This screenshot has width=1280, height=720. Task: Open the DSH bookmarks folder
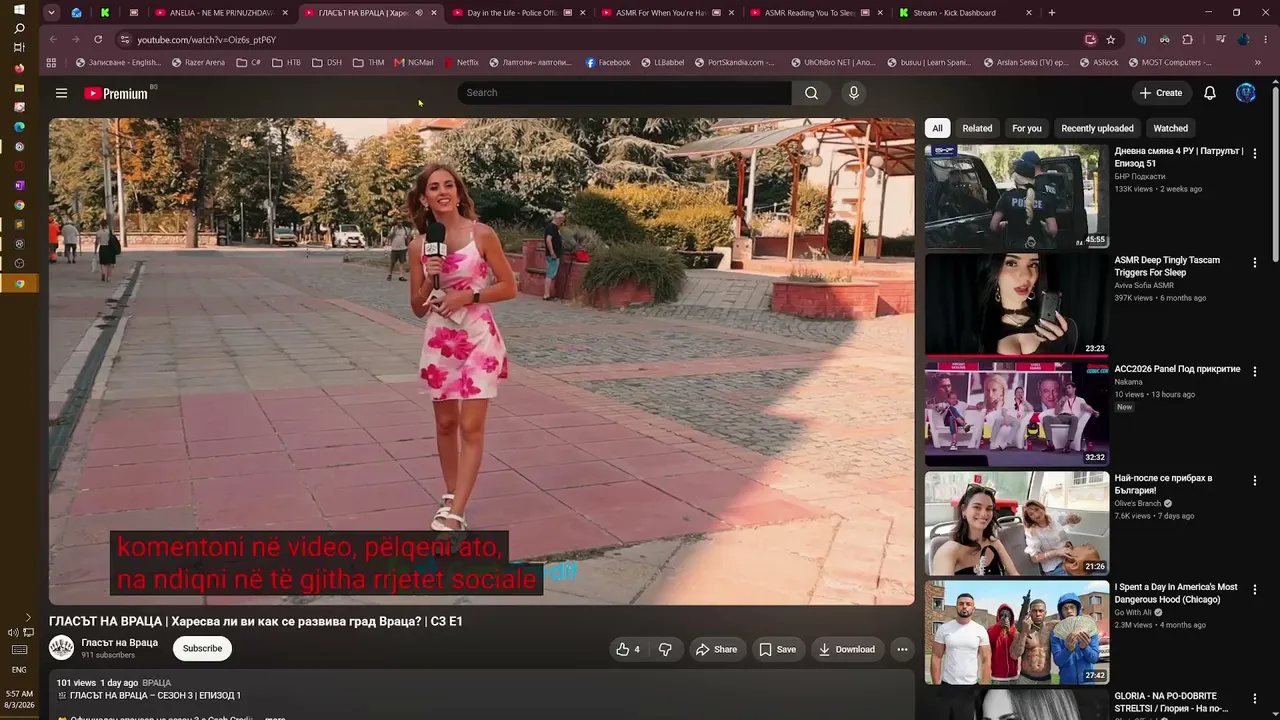(x=327, y=62)
